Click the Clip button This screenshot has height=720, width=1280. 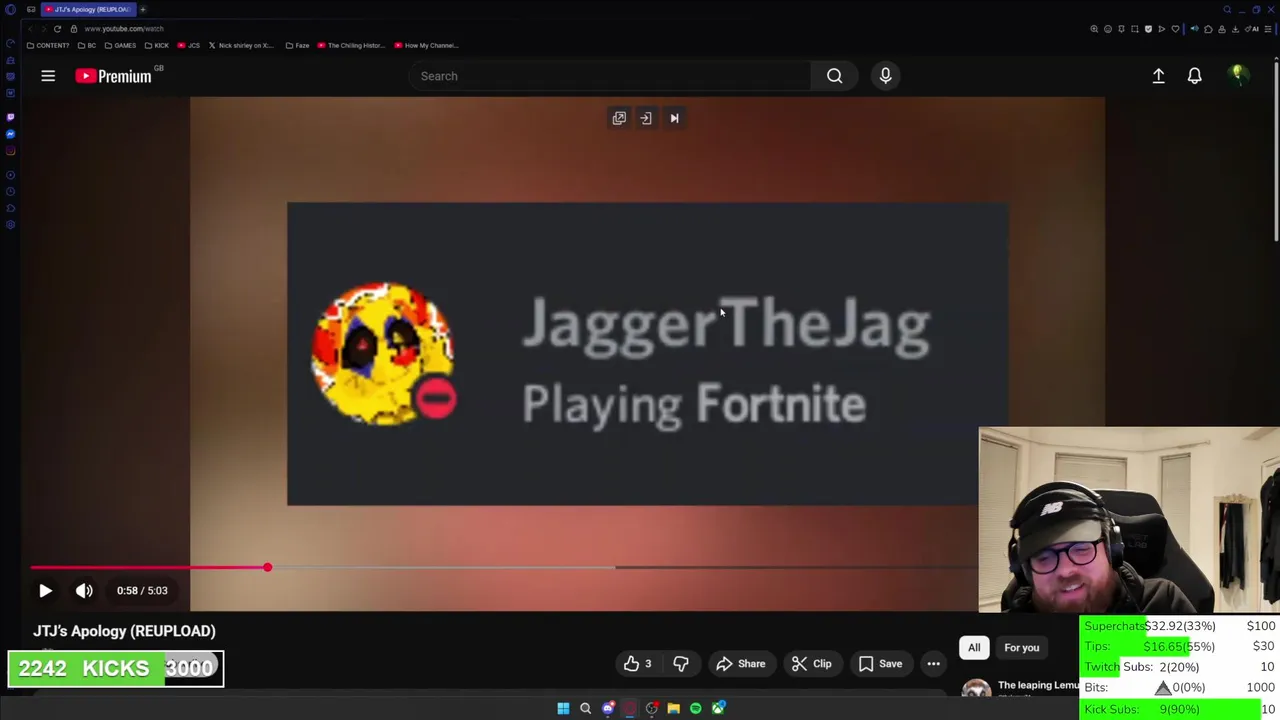coord(811,664)
